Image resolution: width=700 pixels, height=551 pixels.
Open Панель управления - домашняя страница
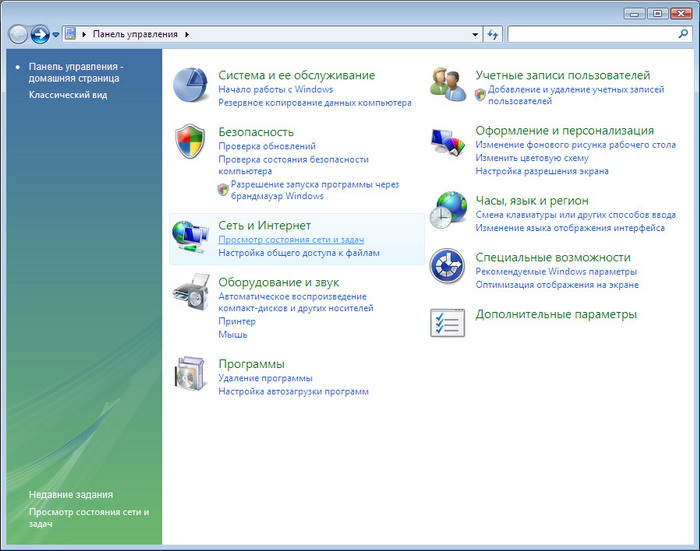(x=76, y=72)
